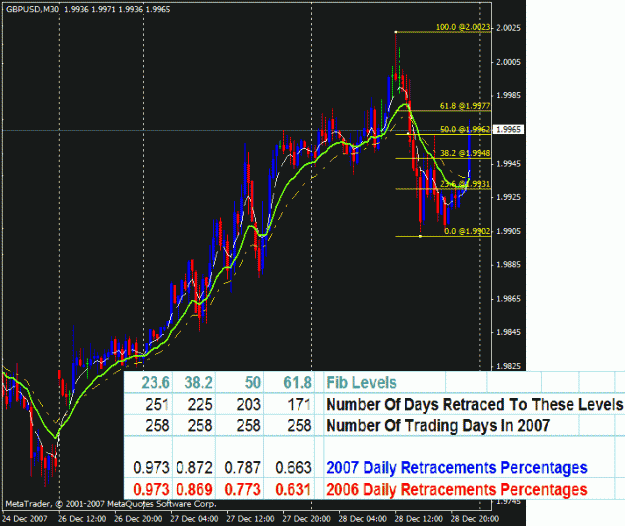Viewport: 625px width, 526px height.
Task: Click the 1.9825 price axis label
Action: (x=508, y=366)
